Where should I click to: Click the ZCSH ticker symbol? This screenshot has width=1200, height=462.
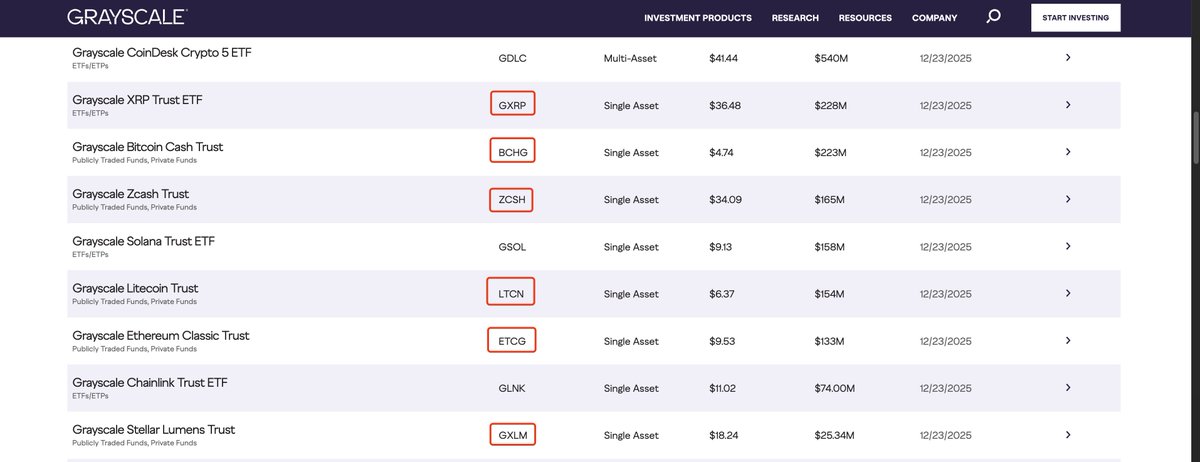click(x=512, y=199)
